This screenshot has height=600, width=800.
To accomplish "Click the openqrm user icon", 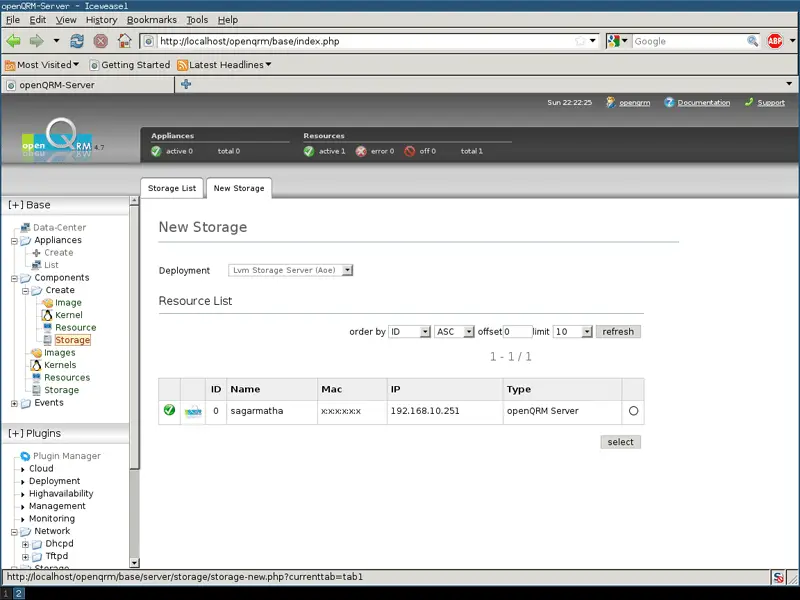I will [x=611, y=103].
